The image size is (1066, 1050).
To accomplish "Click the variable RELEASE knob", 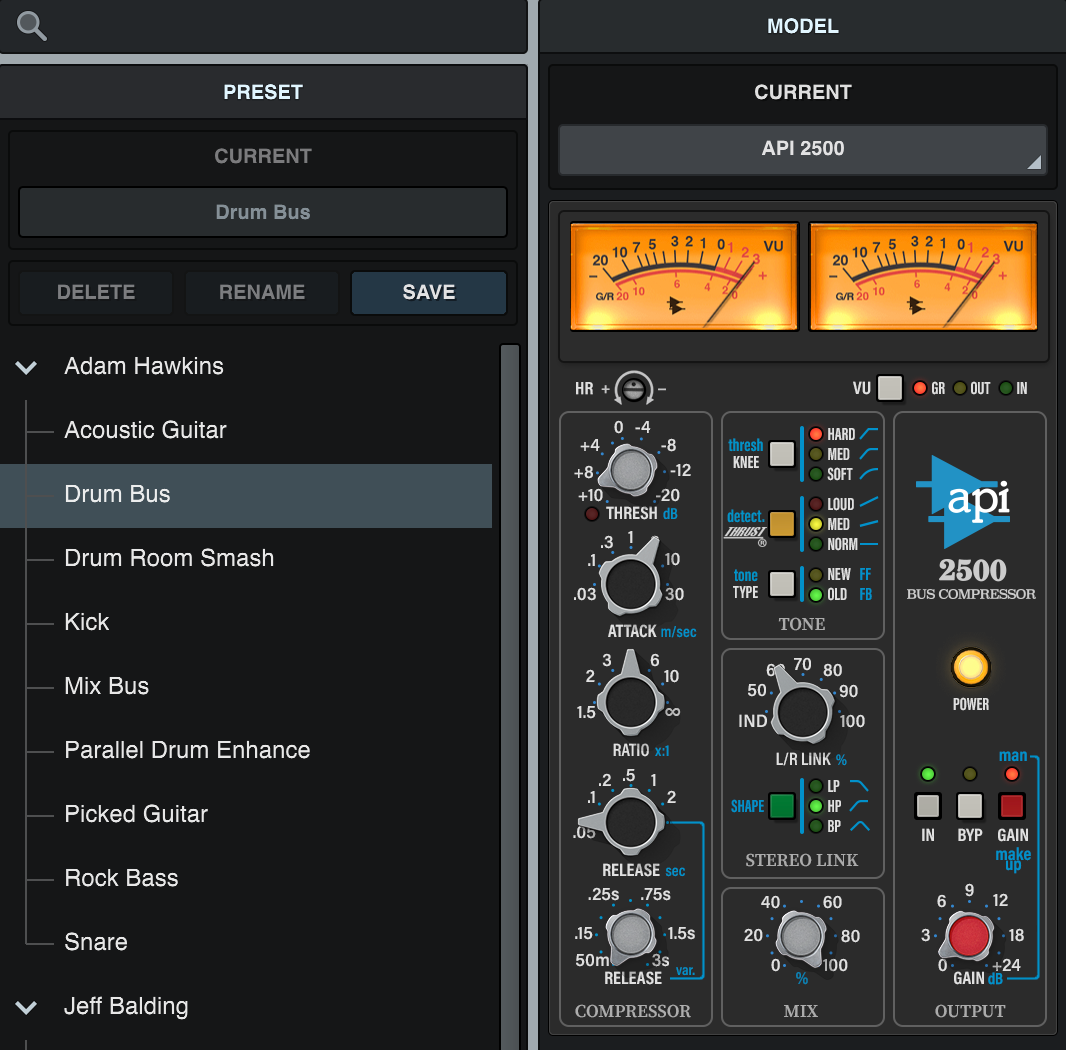I will 630,935.
